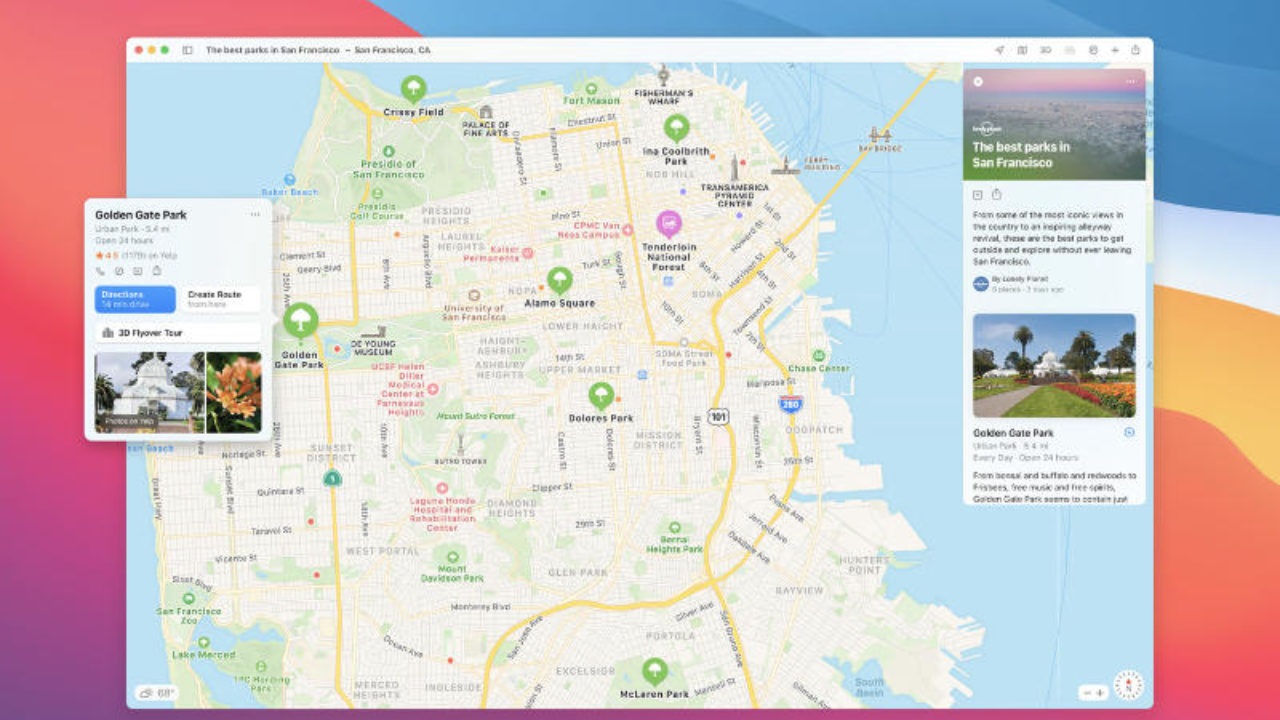Open the Golden Gate Park card's ellipsis menu
Image resolution: width=1280 pixels, height=720 pixels.
pos(255,215)
